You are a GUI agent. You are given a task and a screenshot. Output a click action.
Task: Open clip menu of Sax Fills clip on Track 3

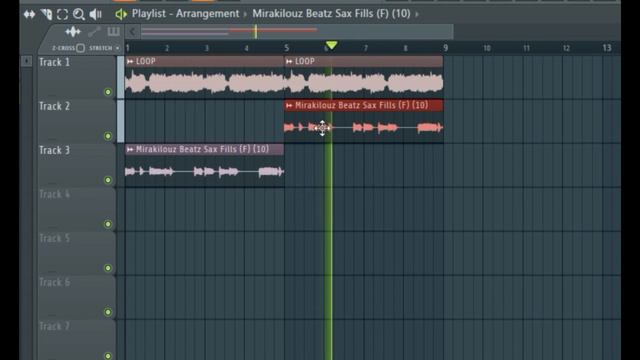[x=130, y=149]
